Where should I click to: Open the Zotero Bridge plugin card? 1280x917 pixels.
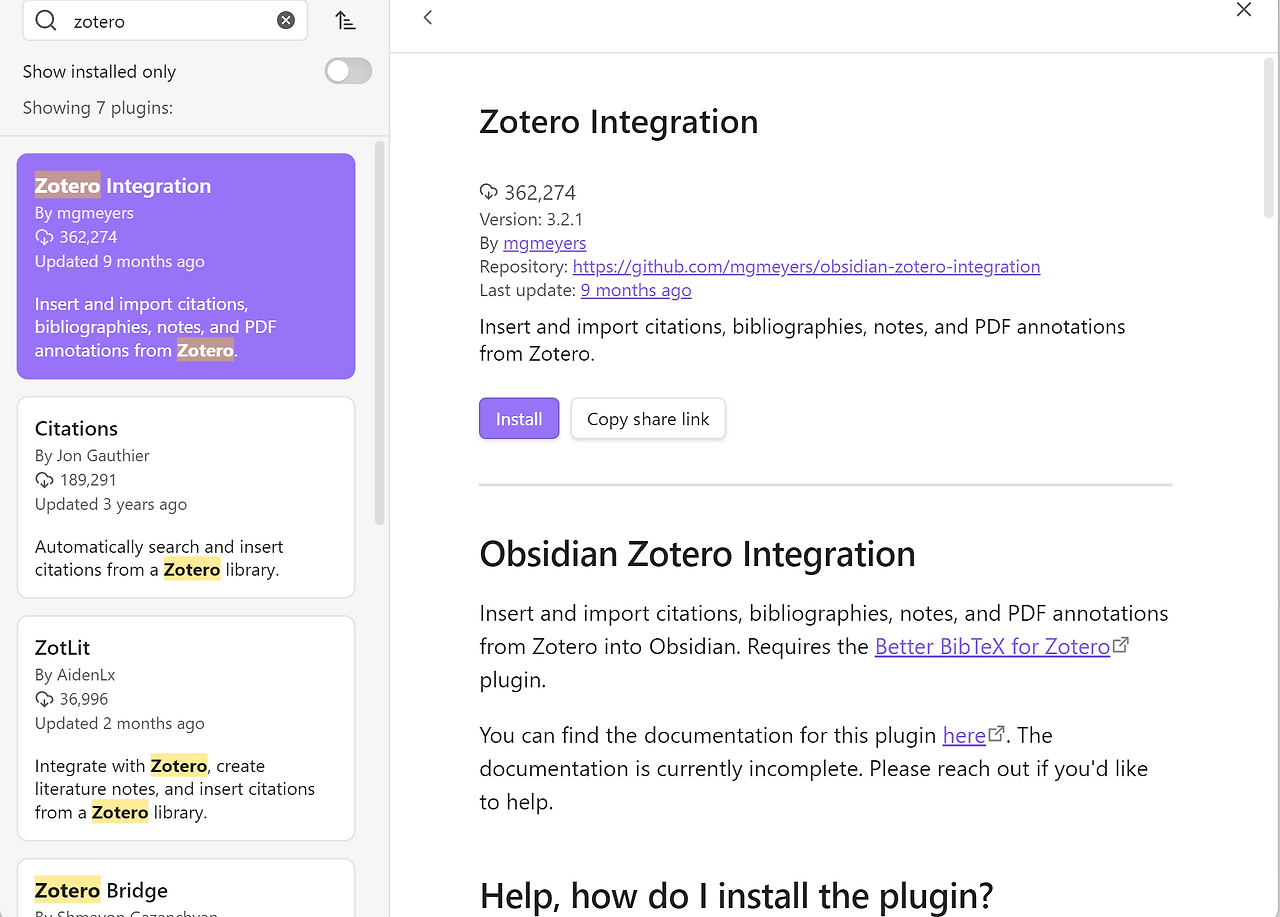(186, 888)
